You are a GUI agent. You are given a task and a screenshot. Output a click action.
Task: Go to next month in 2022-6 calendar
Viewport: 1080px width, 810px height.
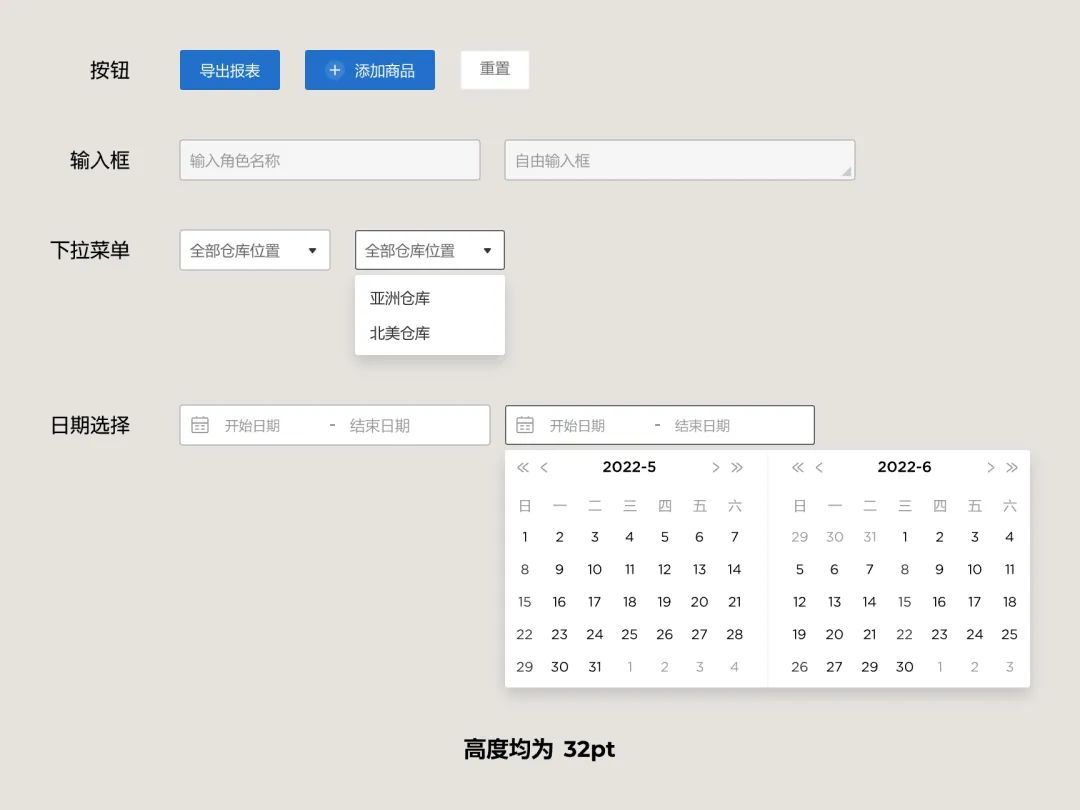tap(990, 468)
